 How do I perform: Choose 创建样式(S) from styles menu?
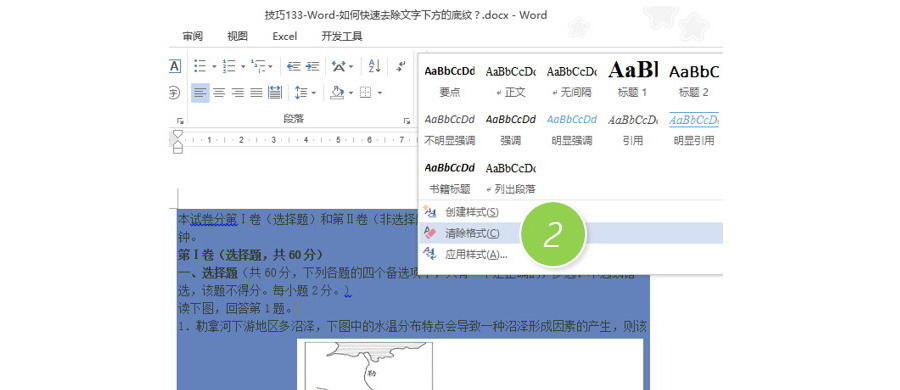pyautogui.click(x=571, y=212)
